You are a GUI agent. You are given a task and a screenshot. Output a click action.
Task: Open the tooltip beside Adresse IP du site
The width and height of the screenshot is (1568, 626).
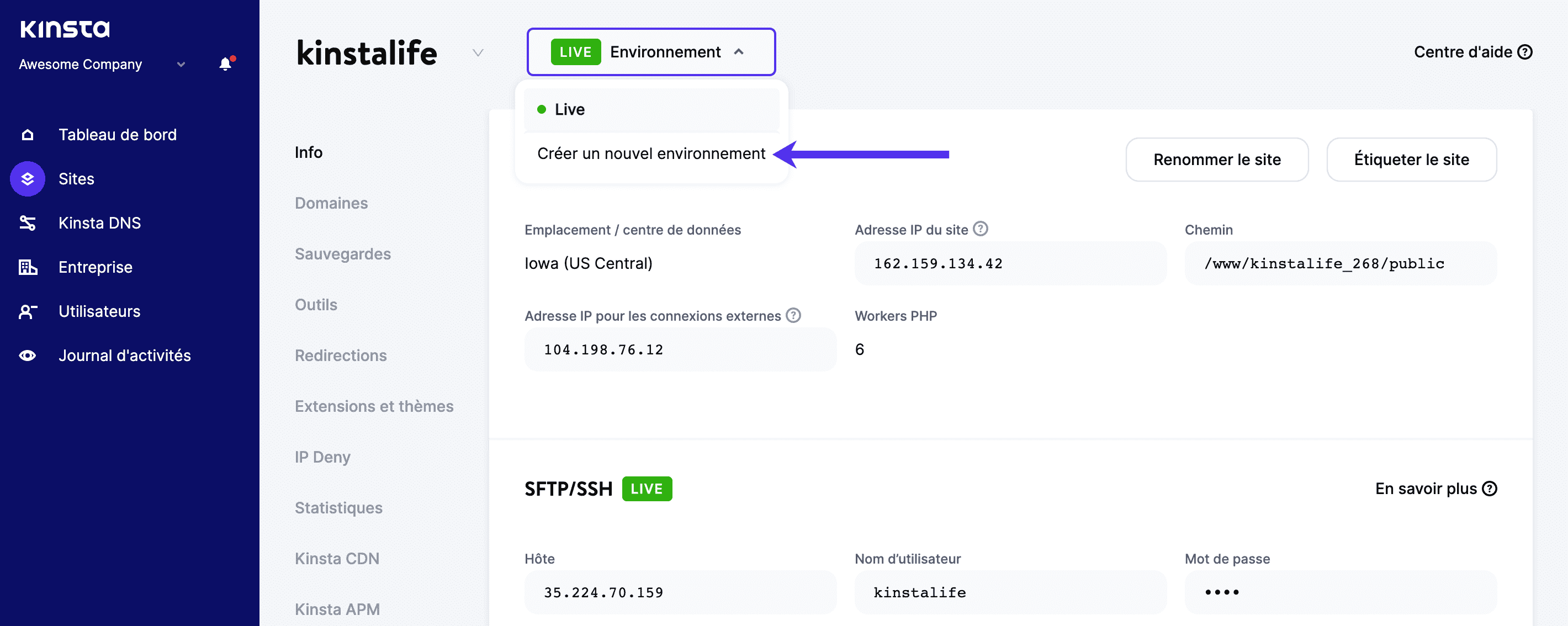(980, 229)
